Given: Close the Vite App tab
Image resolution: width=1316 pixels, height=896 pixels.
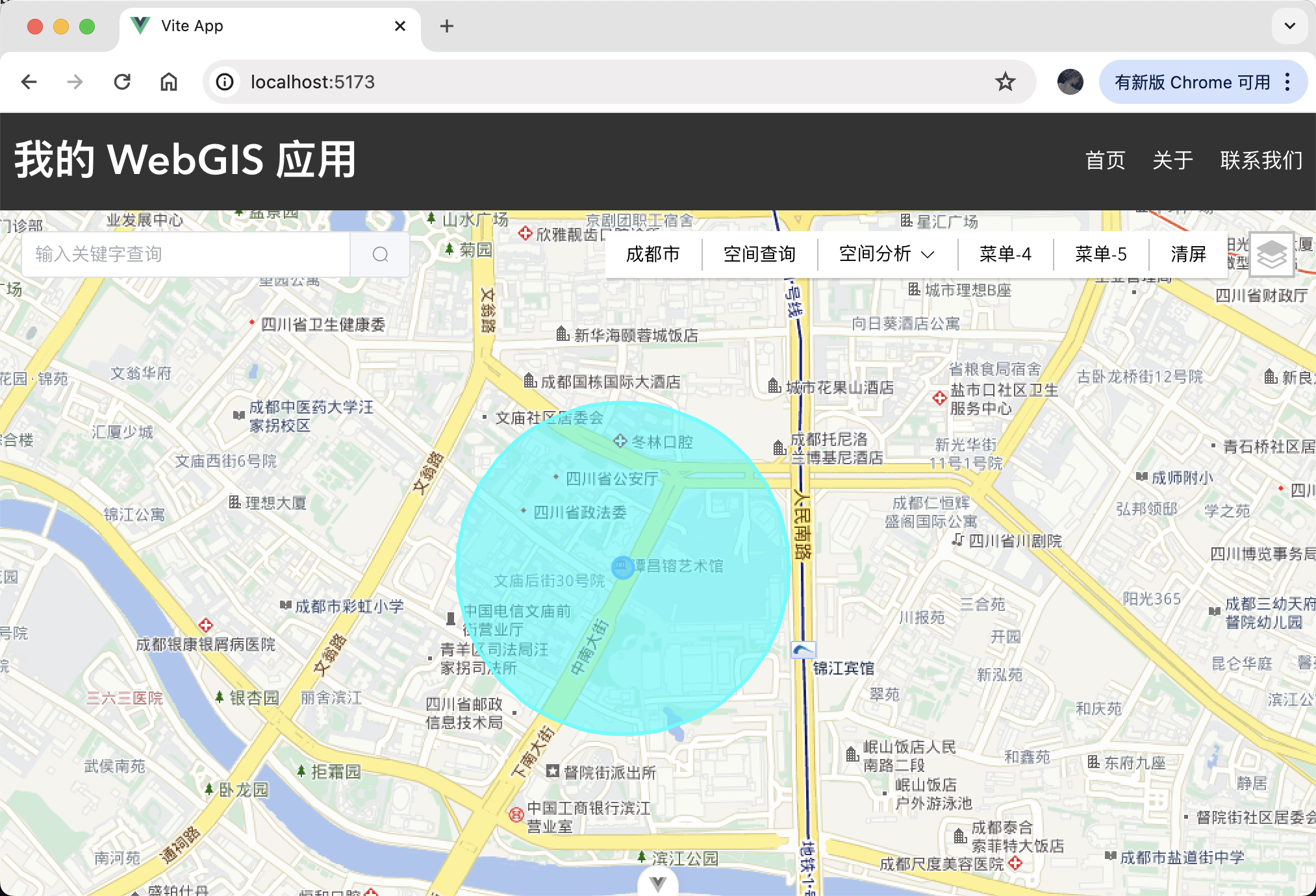Looking at the screenshot, I should click(x=400, y=26).
